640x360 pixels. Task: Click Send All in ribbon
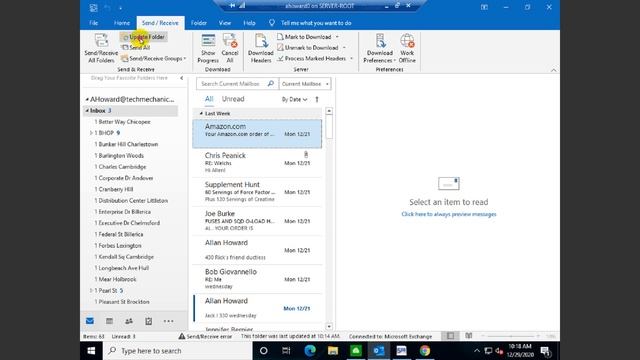(136, 47)
